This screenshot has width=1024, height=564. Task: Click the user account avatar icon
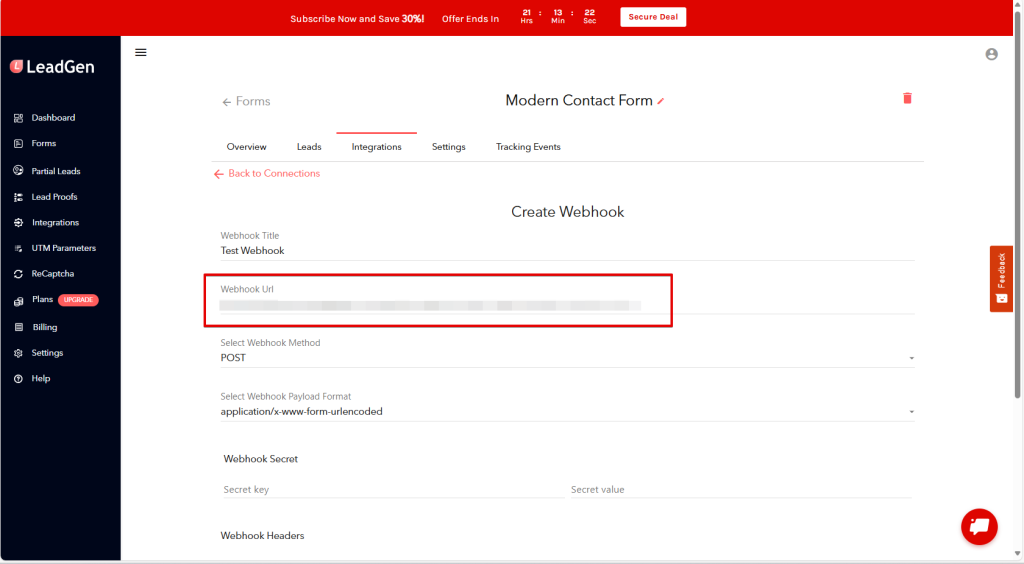[991, 54]
